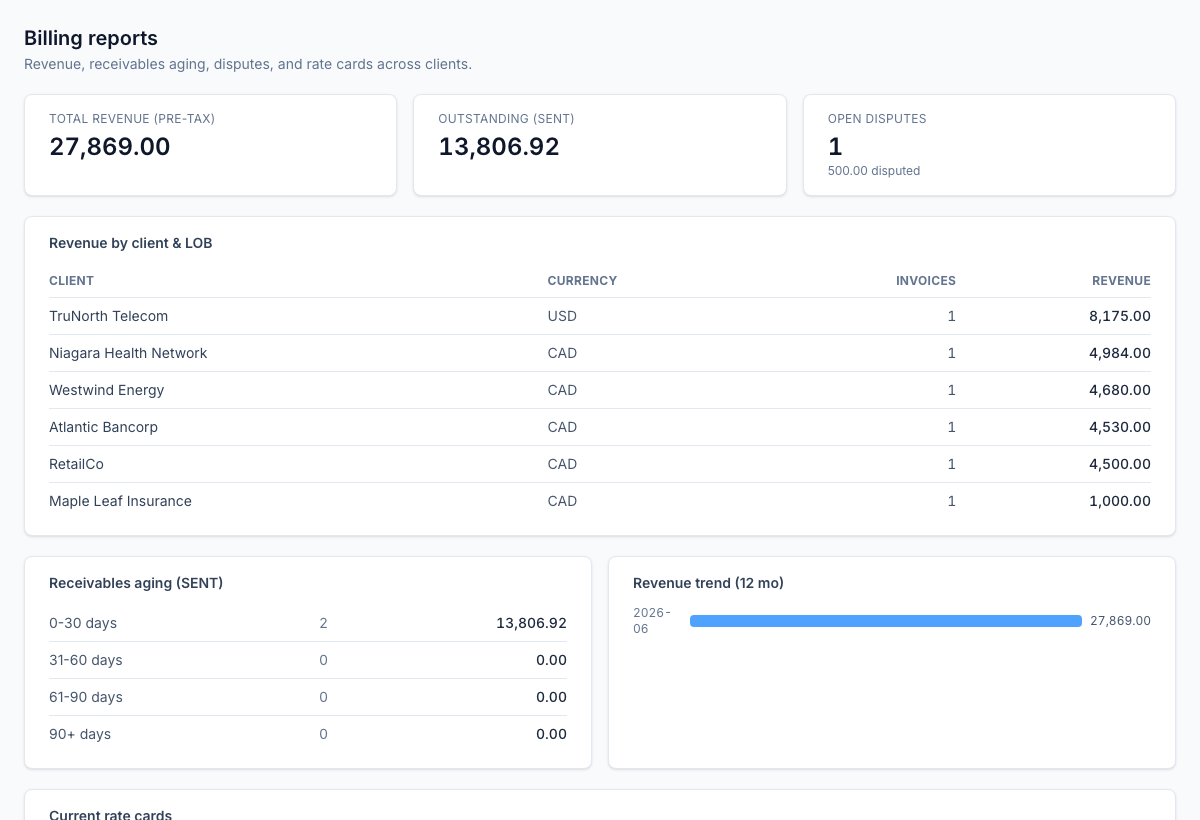Click the blue 2026-06 revenue trend bar
1200x820 pixels.
(x=886, y=621)
